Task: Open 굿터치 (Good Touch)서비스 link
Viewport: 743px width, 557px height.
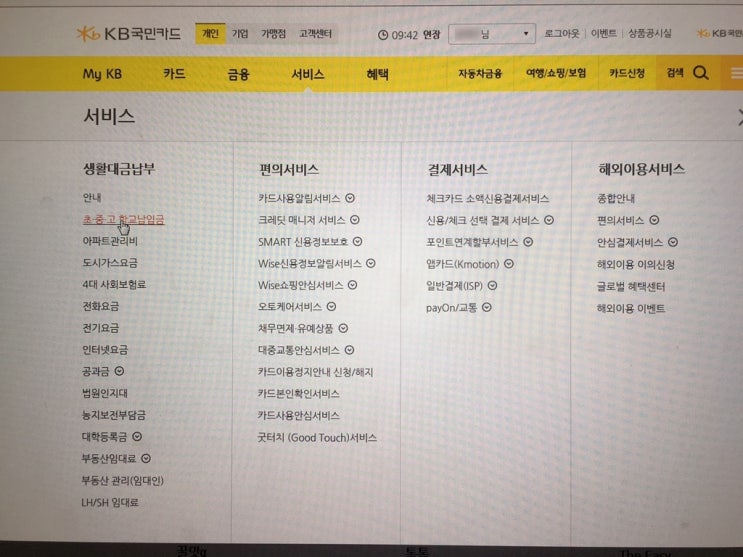Action: [317, 438]
